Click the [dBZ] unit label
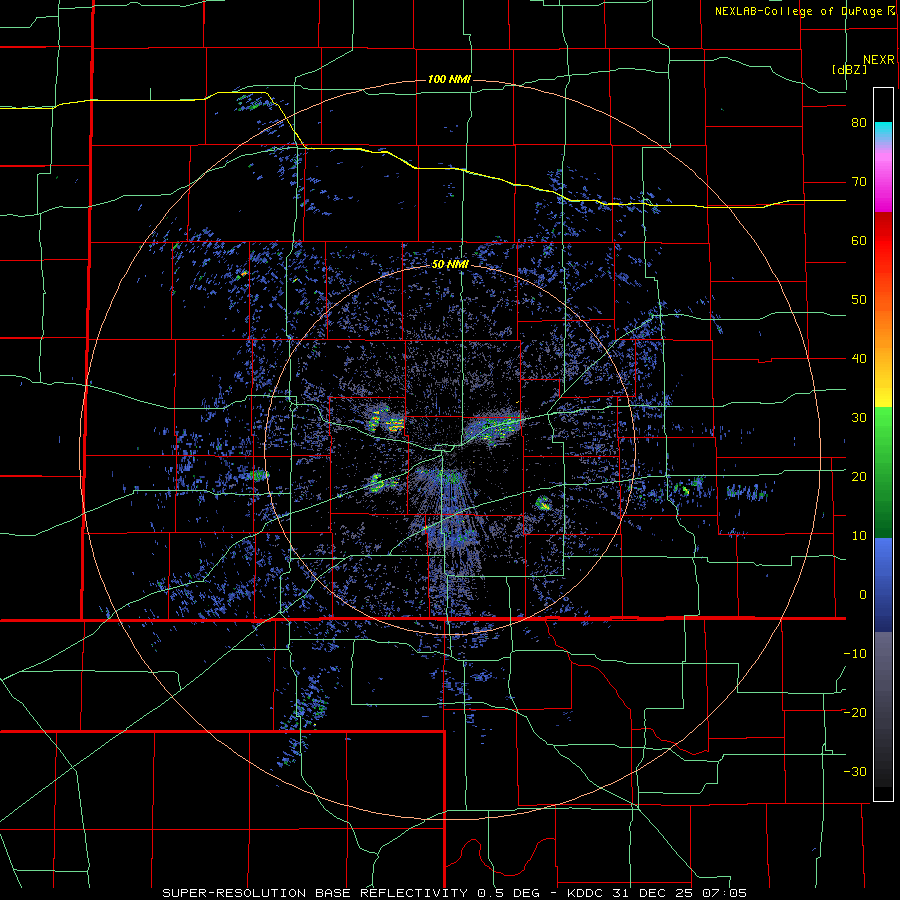The height and width of the screenshot is (900, 900). click(849, 70)
